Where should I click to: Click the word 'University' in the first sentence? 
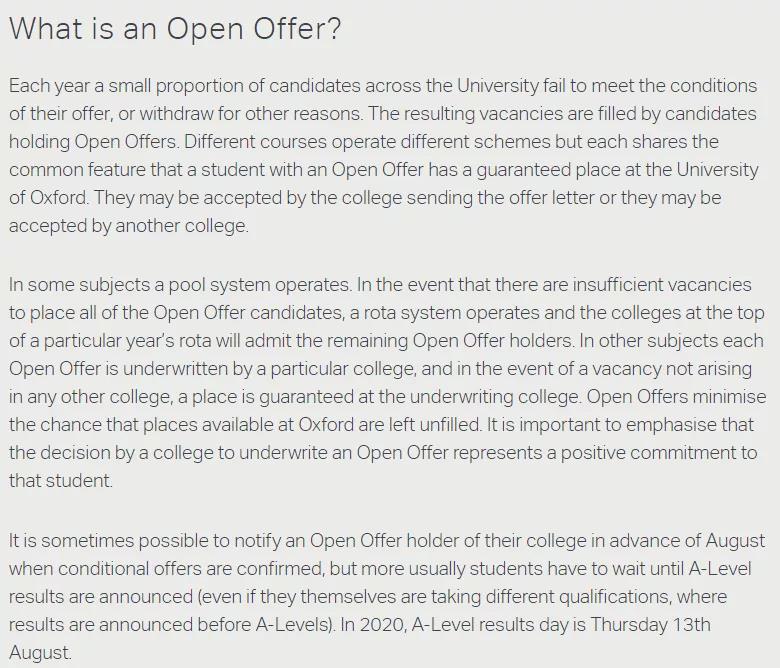coord(497,86)
